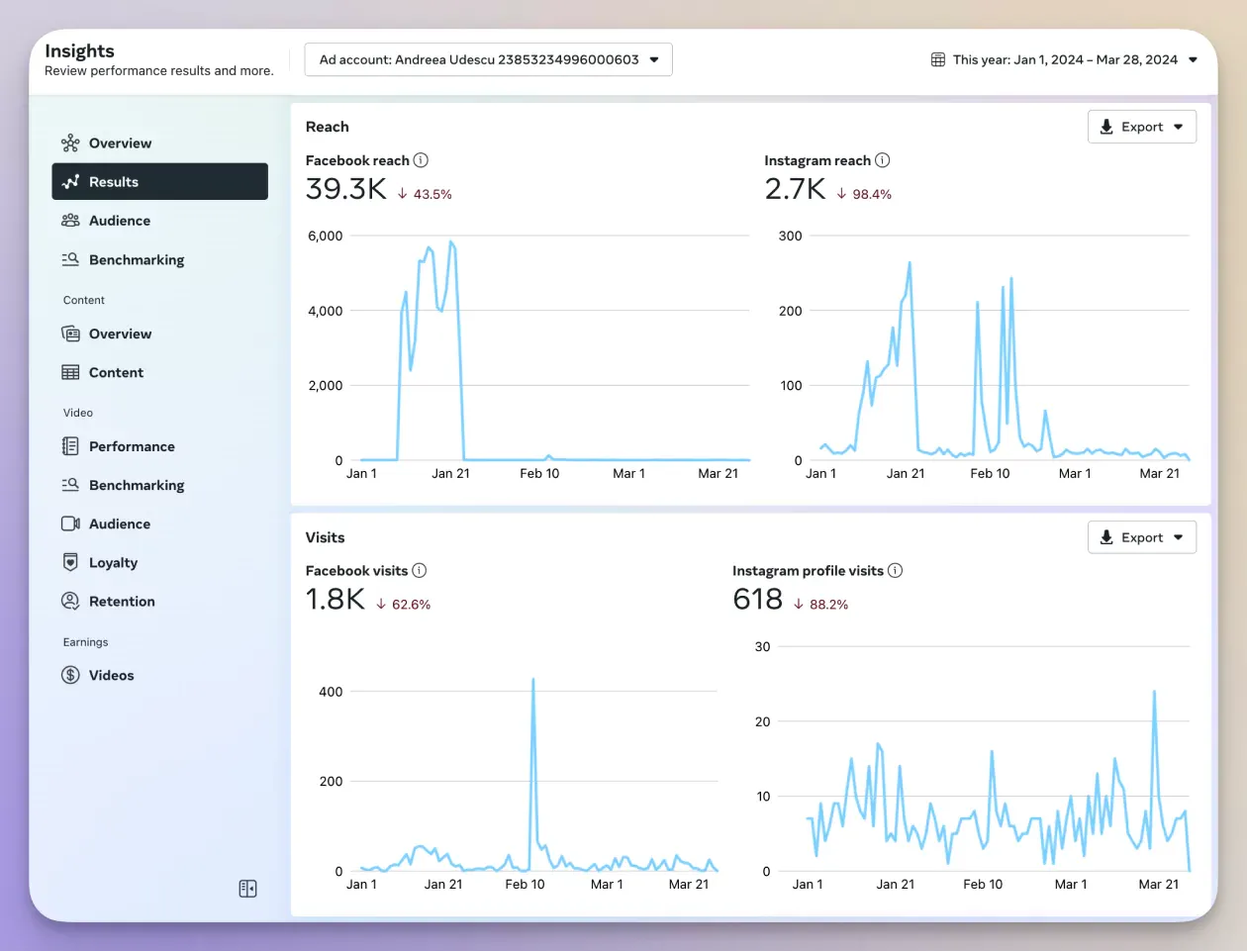The image size is (1247, 952).
Task: Click the Video section Benchmarking icon
Action: click(70, 485)
